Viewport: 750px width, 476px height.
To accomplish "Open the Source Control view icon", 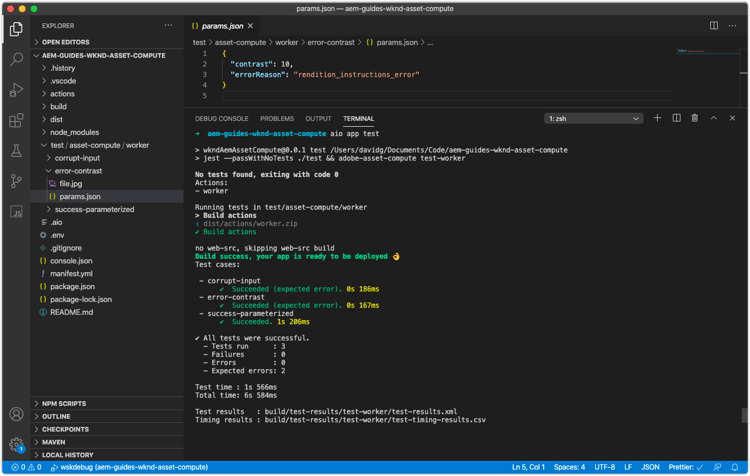I will (16, 181).
